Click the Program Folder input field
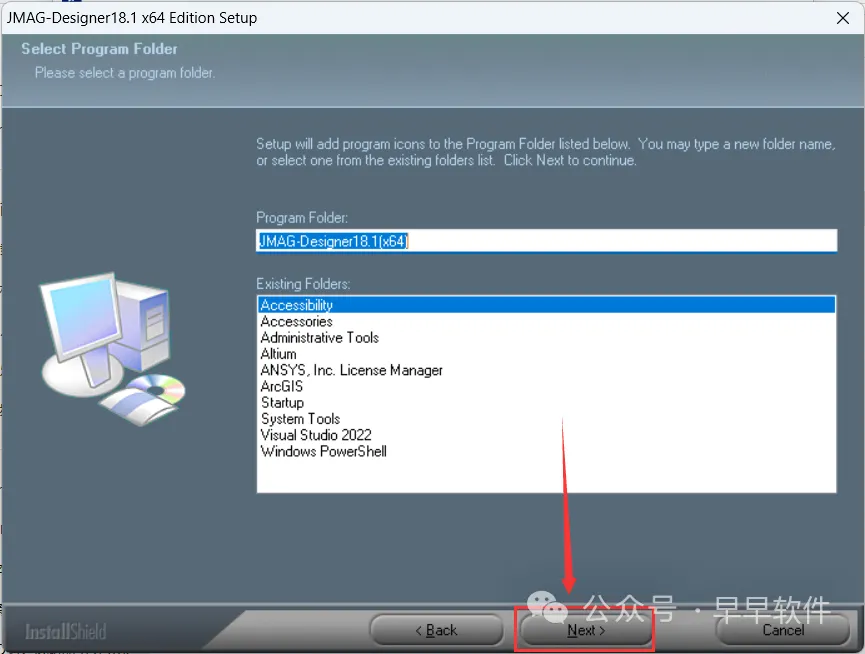865x654 pixels. tap(546, 241)
